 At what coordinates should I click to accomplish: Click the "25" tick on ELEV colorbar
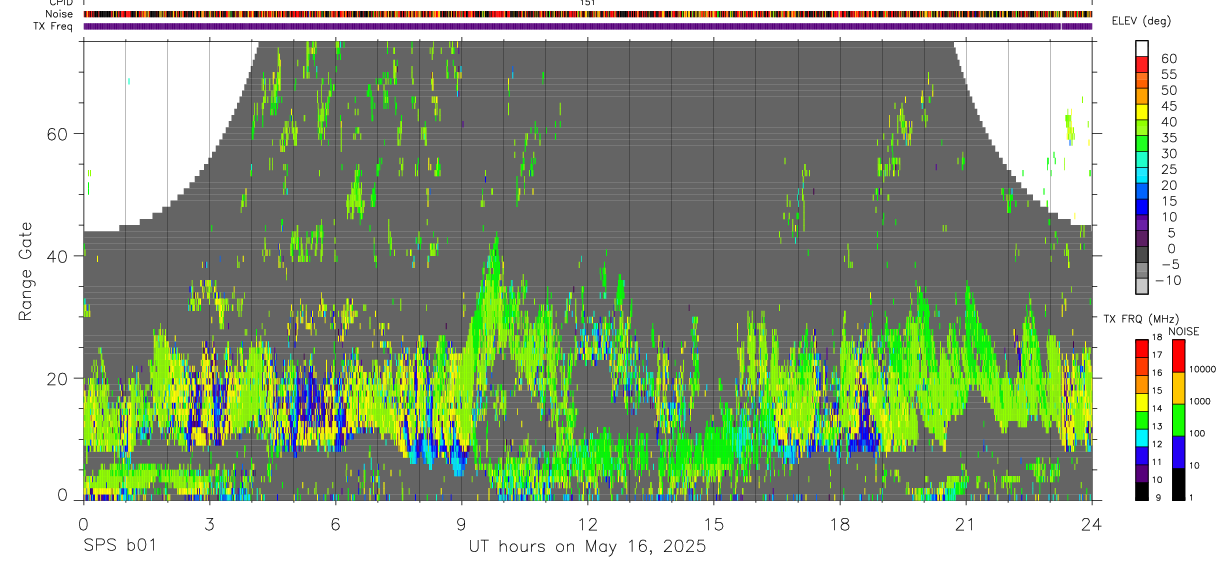[1168, 170]
